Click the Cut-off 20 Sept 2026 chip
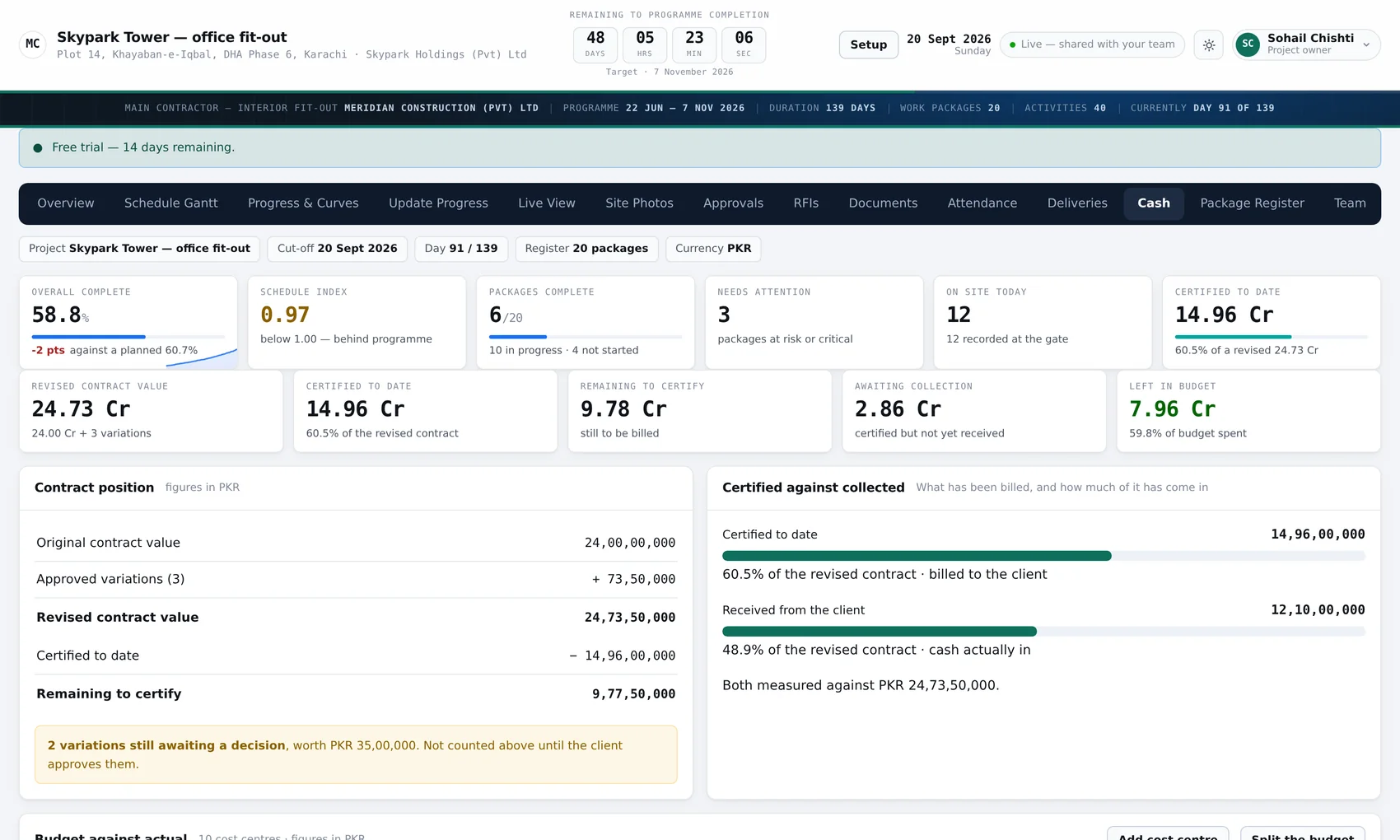This screenshot has width=1400, height=840. tap(337, 249)
